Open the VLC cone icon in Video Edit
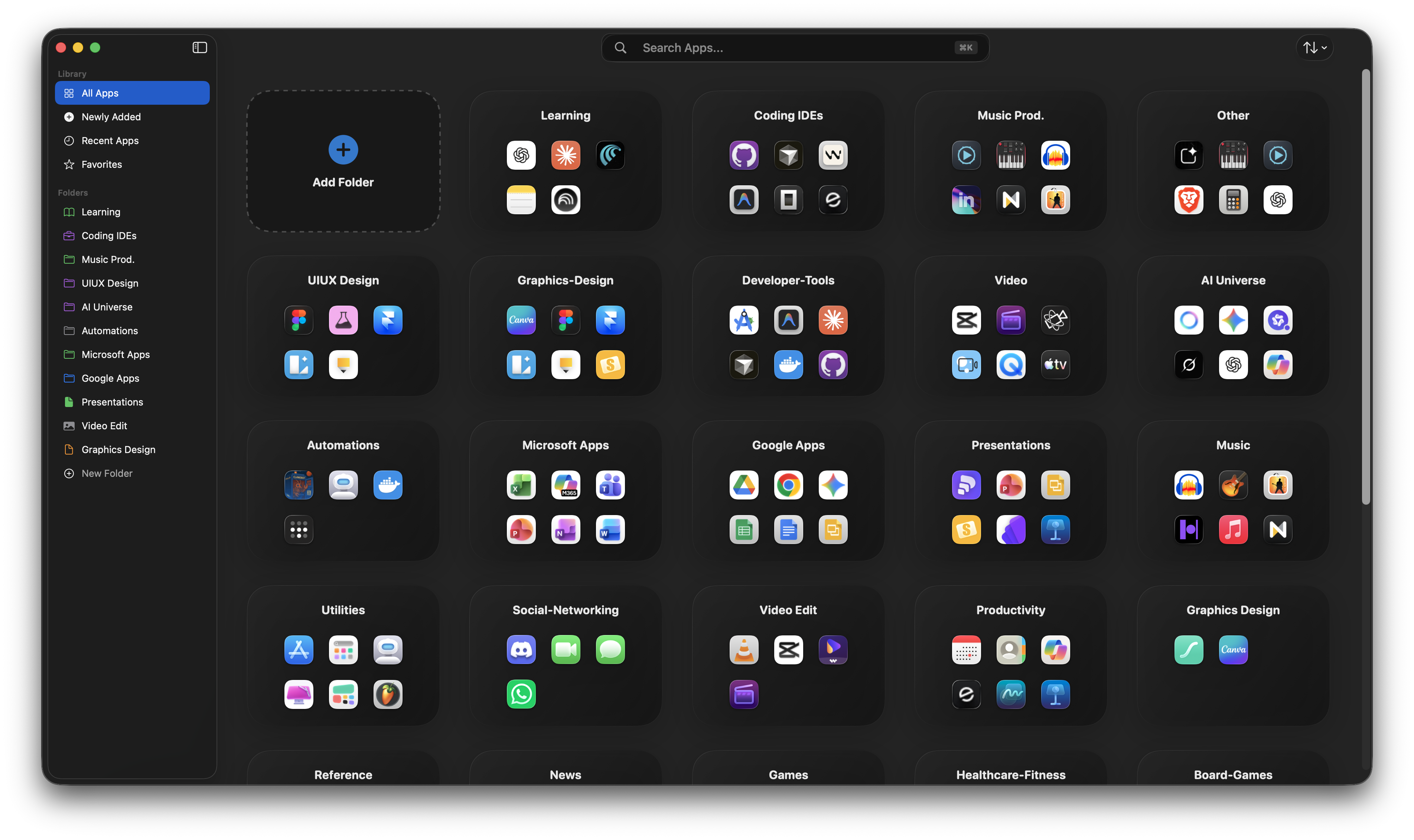Screen dimensions: 1414x840 coord(743,649)
